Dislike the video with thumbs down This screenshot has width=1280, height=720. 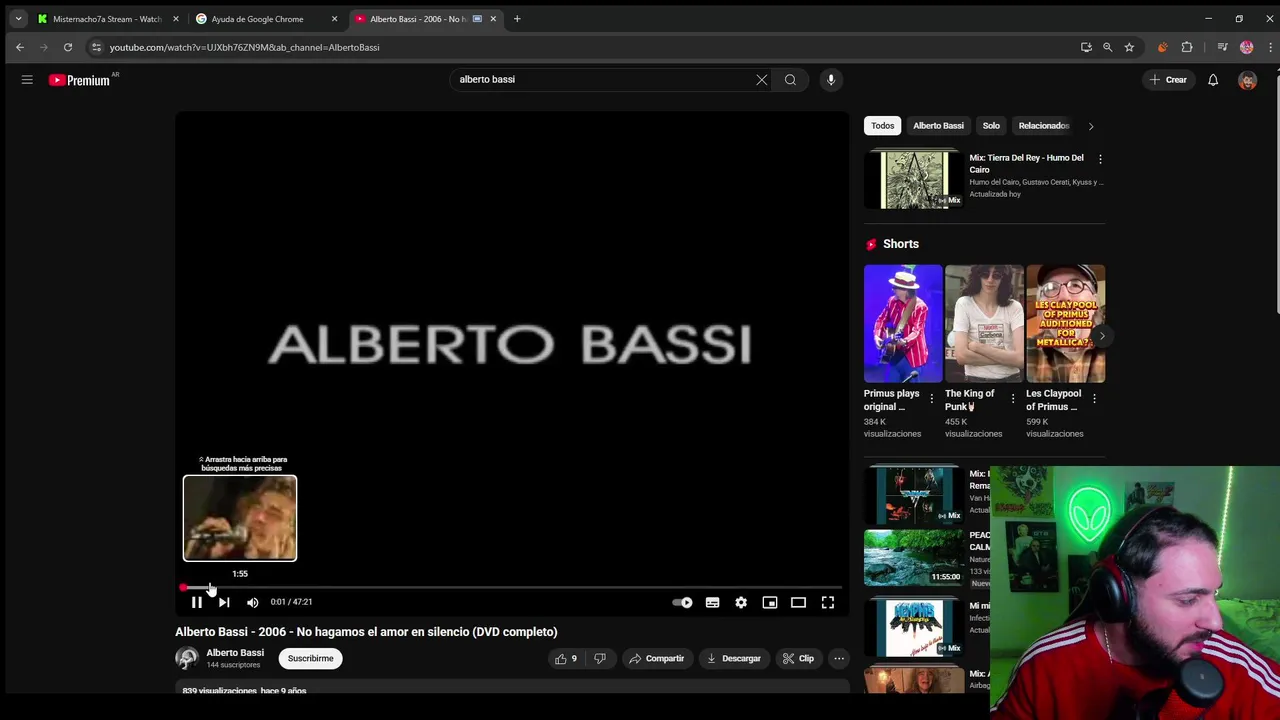(600, 659)
